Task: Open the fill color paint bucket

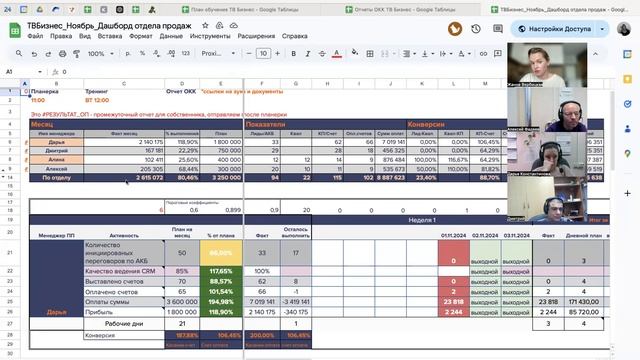Action: click(355, 53)
